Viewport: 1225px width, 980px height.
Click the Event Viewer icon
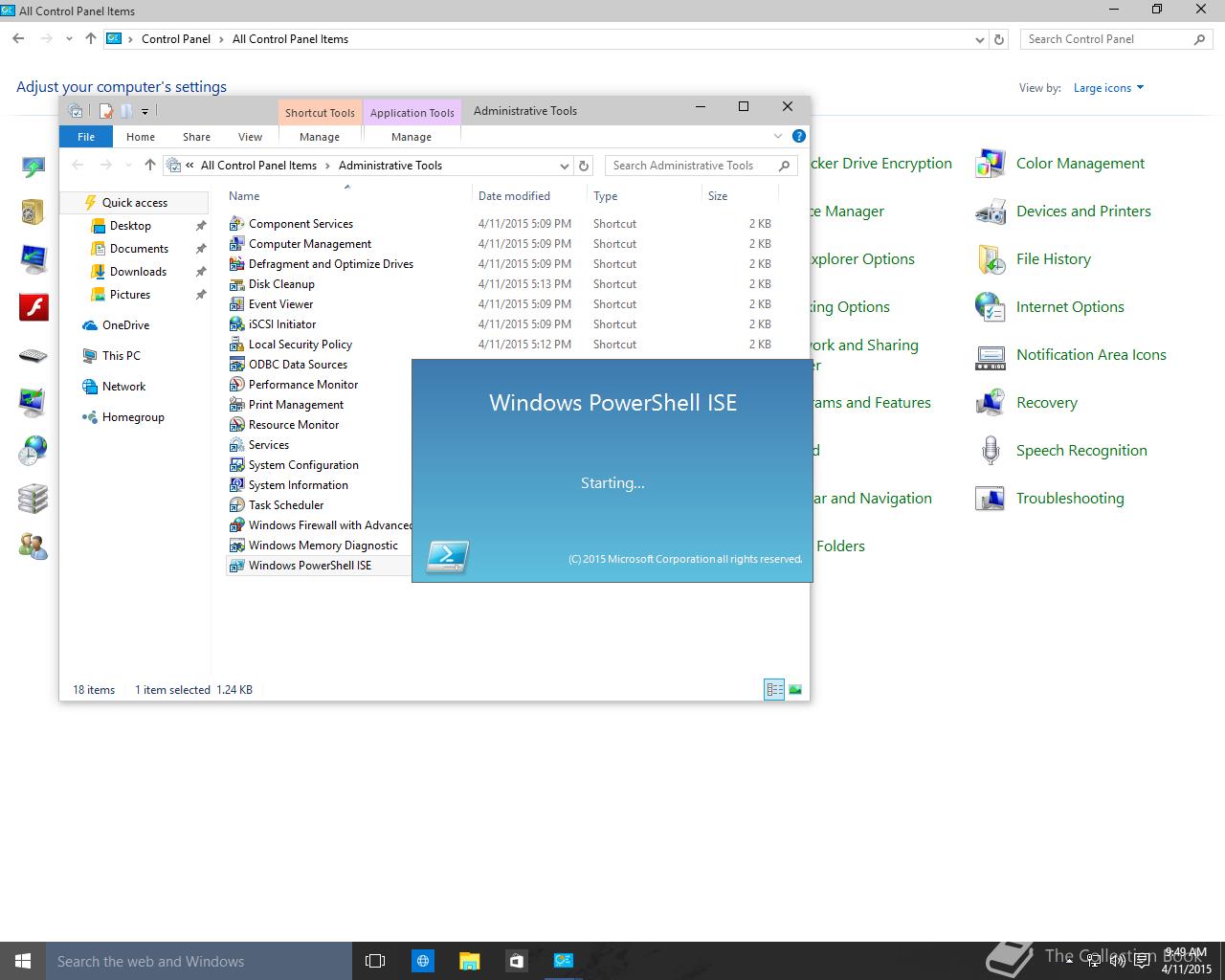[x=236, y=304]
